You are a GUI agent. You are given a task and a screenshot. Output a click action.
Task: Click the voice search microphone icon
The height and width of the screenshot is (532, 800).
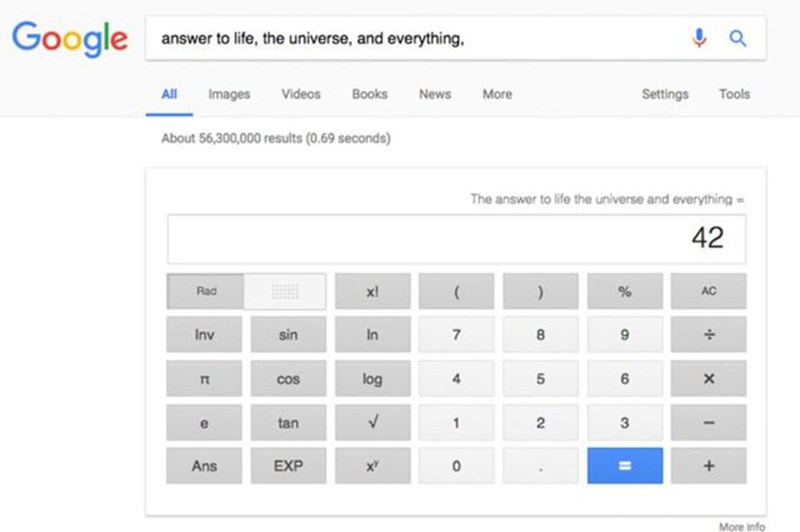click(700, 39)
